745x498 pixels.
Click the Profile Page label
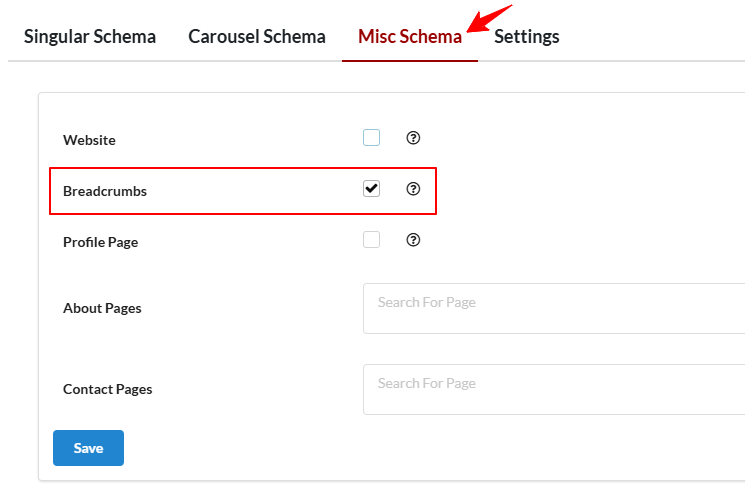(101, 242)
